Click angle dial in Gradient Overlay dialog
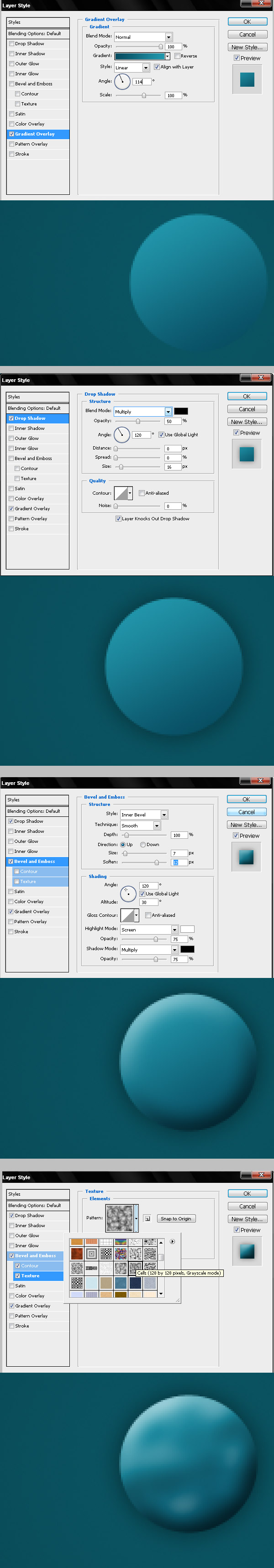This screenshot has height=1568, width=274. tap(122, 81)
